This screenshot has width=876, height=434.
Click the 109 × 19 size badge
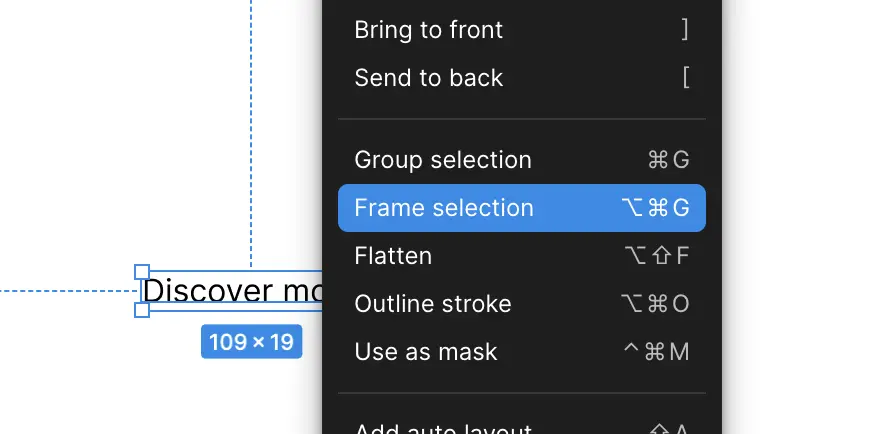click(251, 342)
